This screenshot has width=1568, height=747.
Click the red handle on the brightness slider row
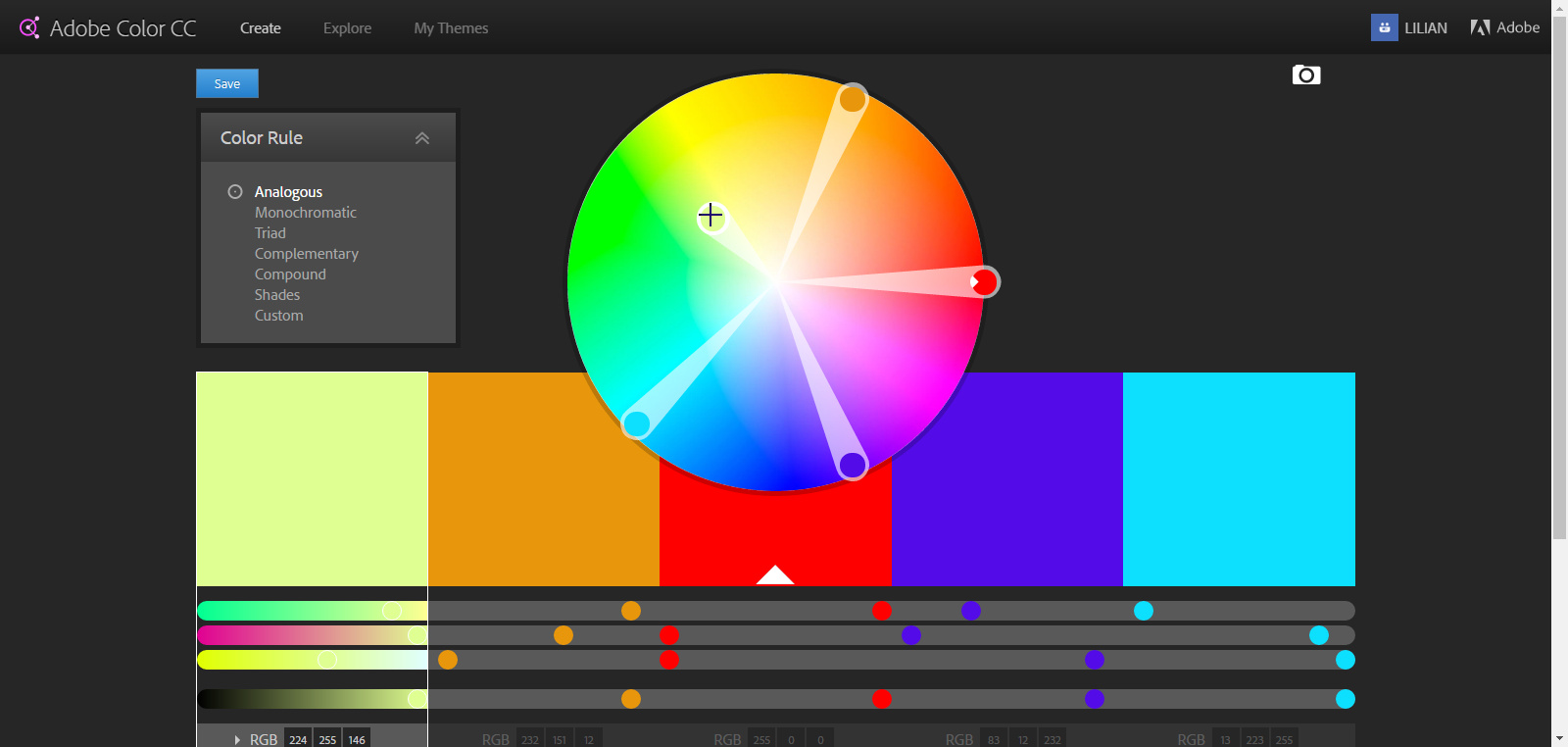(882, 699)
